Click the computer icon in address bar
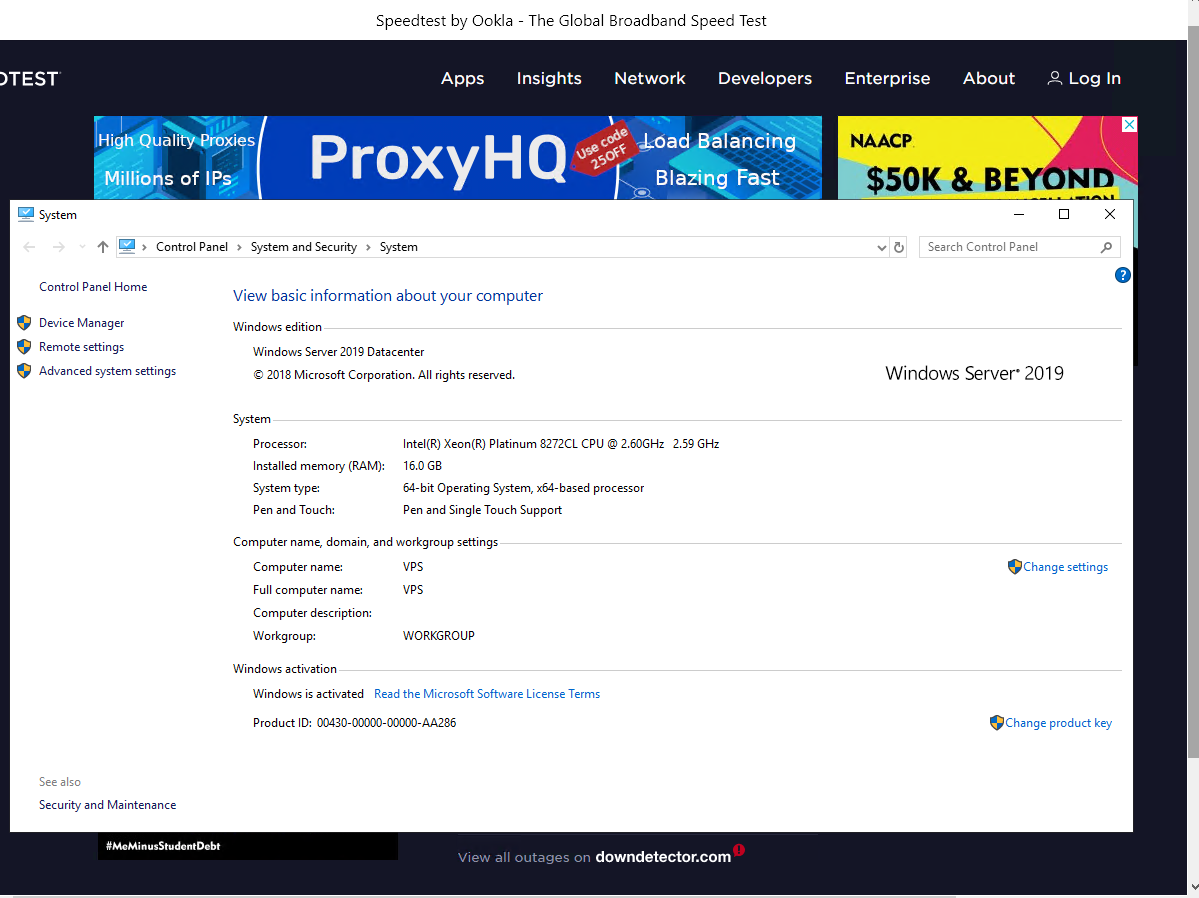Viewport: 1199px width, 898px height. click(x=127, y=246)
